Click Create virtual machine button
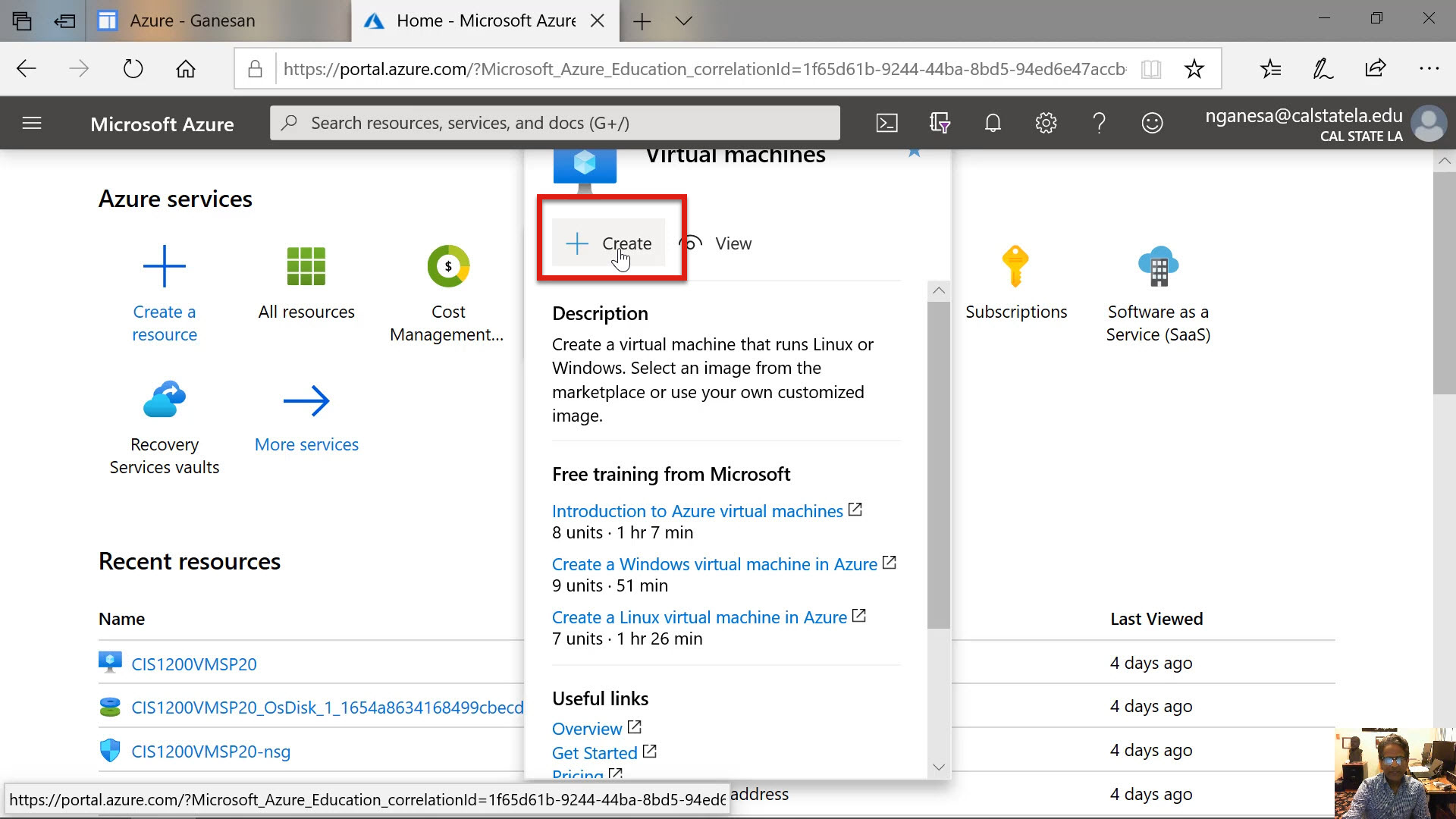This screenshot has width=1456, height=819. (x=609, y=243)
